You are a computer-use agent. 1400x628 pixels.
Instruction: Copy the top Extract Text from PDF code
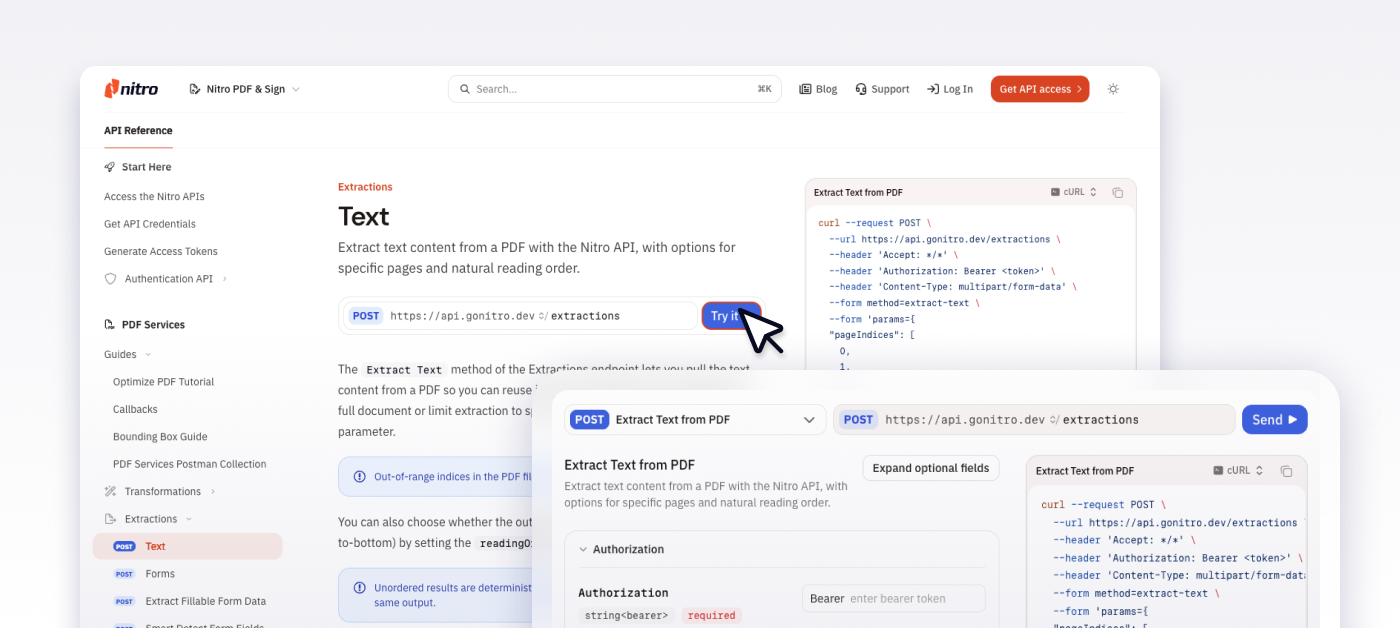point(1118,192)
